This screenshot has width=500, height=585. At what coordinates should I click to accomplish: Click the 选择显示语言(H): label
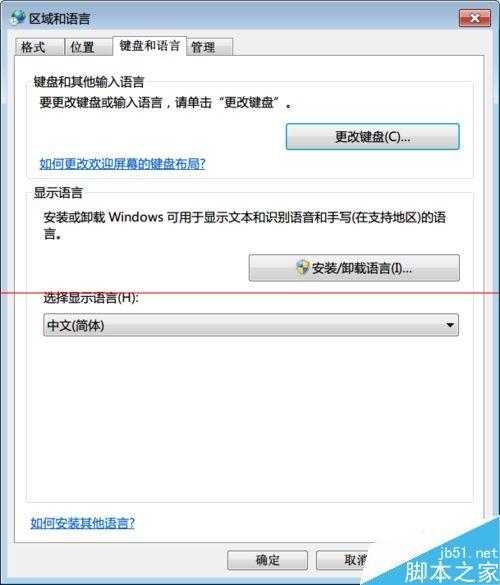(x=91, y=298)
